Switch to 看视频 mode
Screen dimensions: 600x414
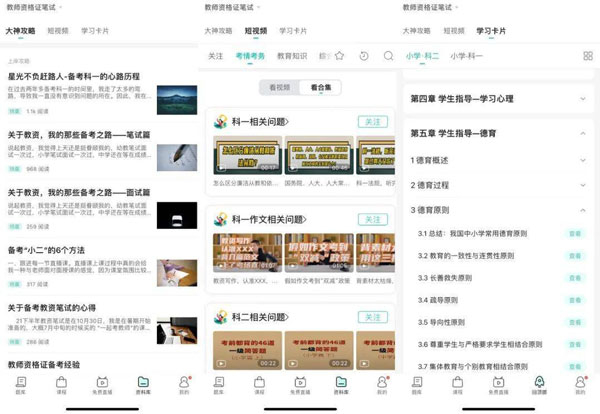[x=280, y=88]
